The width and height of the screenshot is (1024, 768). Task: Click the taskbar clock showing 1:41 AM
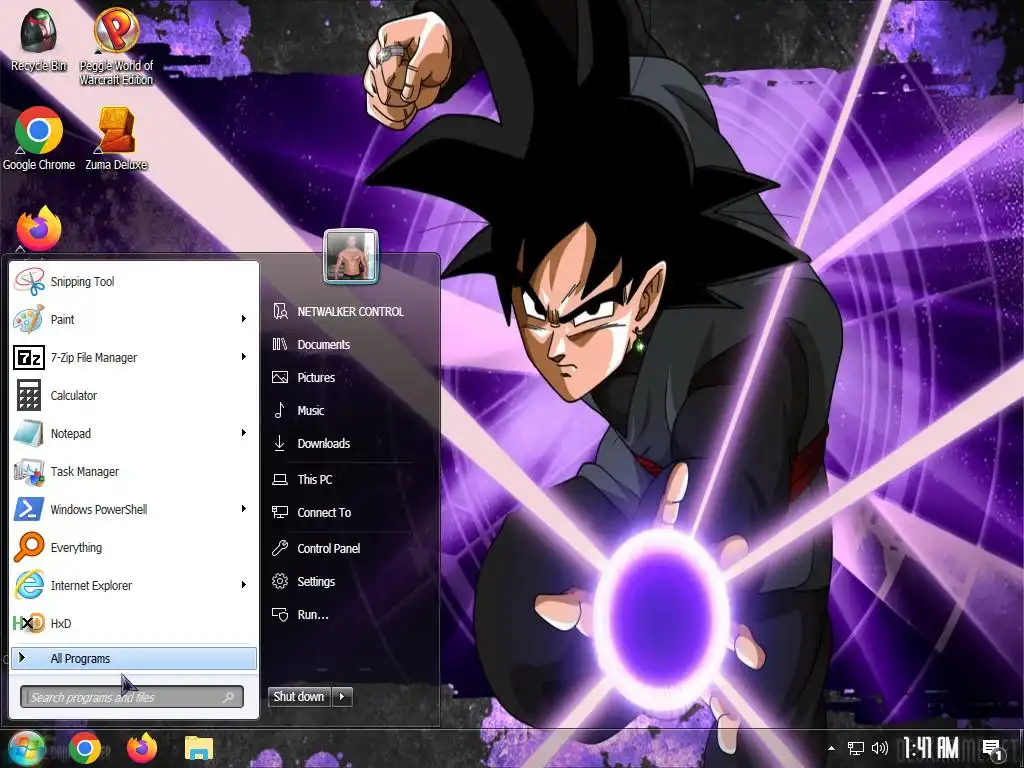click(x=931, y=748)
